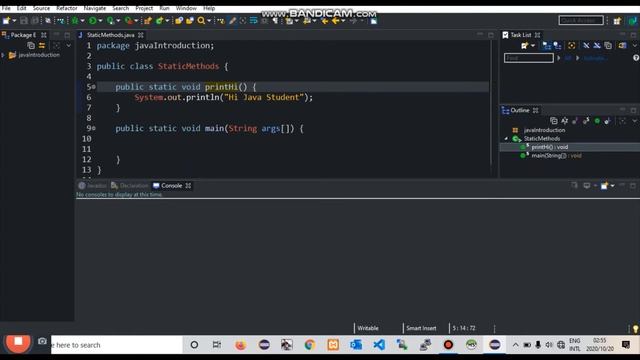Screen dimensions: 640x360
Task: Open the Refactor menu
Action: click(67, 8)
